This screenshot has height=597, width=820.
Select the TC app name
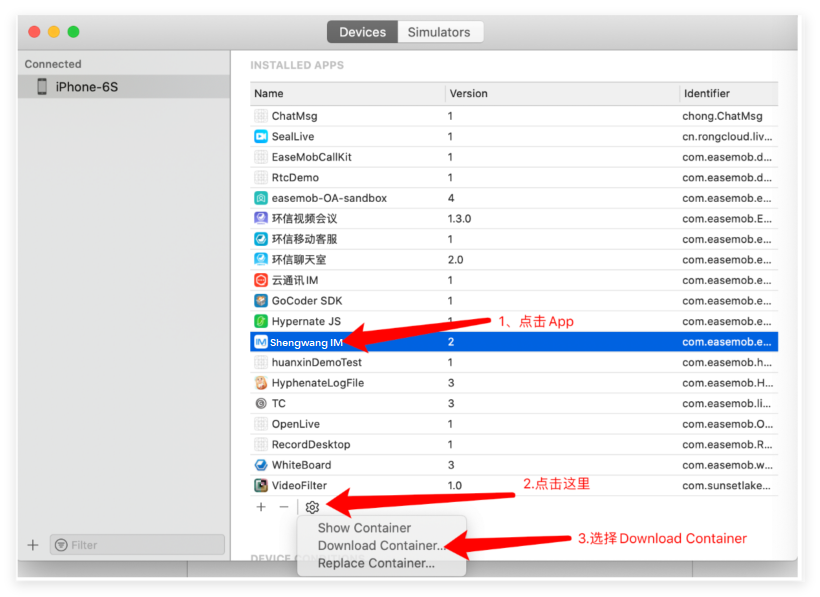coord(279,403)
